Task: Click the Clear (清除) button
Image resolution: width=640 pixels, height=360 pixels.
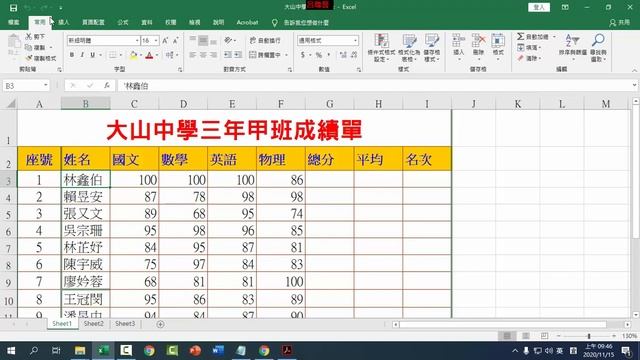Action: point(530,58)
